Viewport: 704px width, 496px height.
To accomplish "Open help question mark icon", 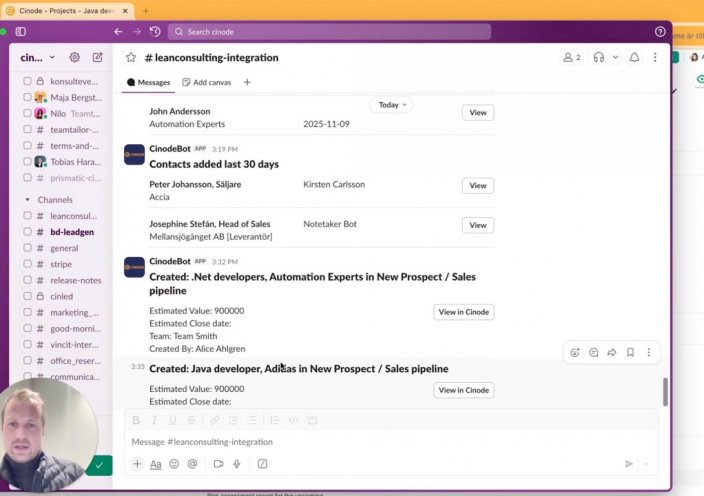I will point(660,31).
